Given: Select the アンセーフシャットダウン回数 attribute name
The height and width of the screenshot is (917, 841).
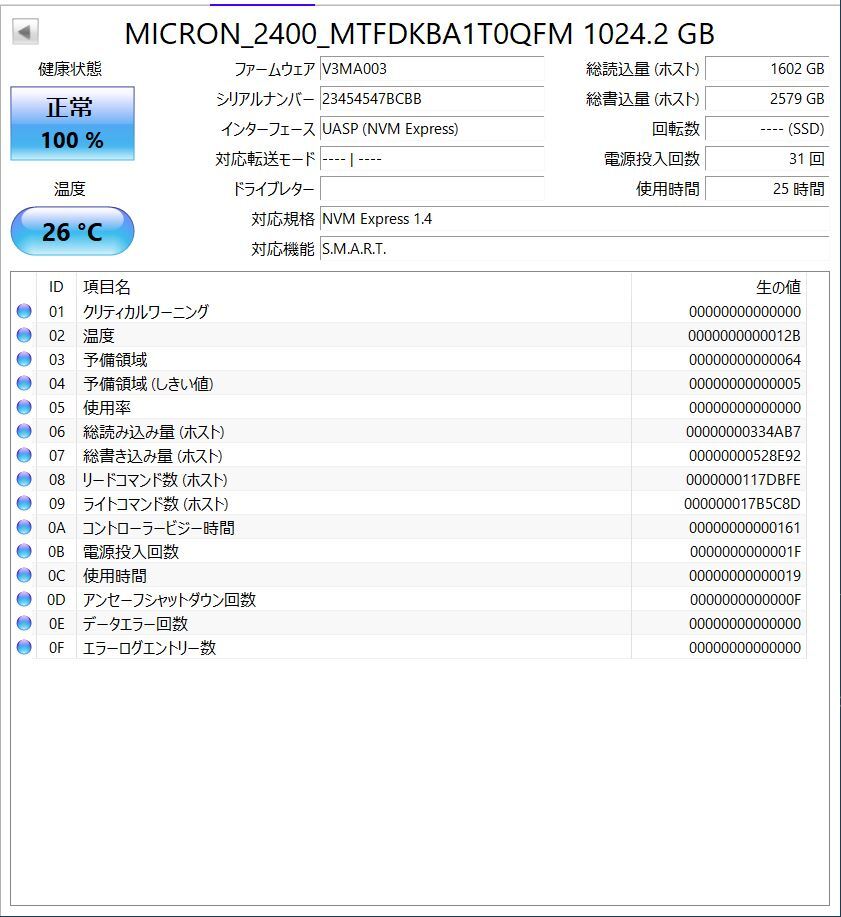Looking at the screenshot, I should click(170, 599).
